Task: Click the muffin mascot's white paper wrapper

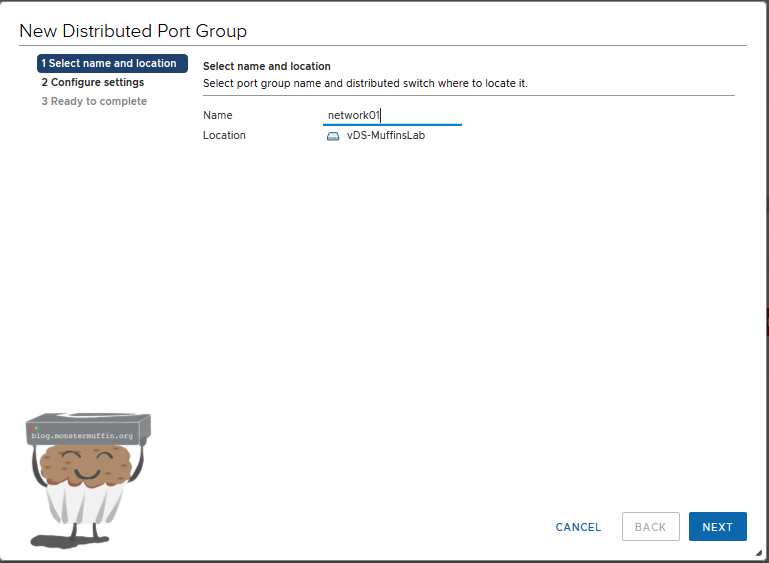Action: (85, 505)
